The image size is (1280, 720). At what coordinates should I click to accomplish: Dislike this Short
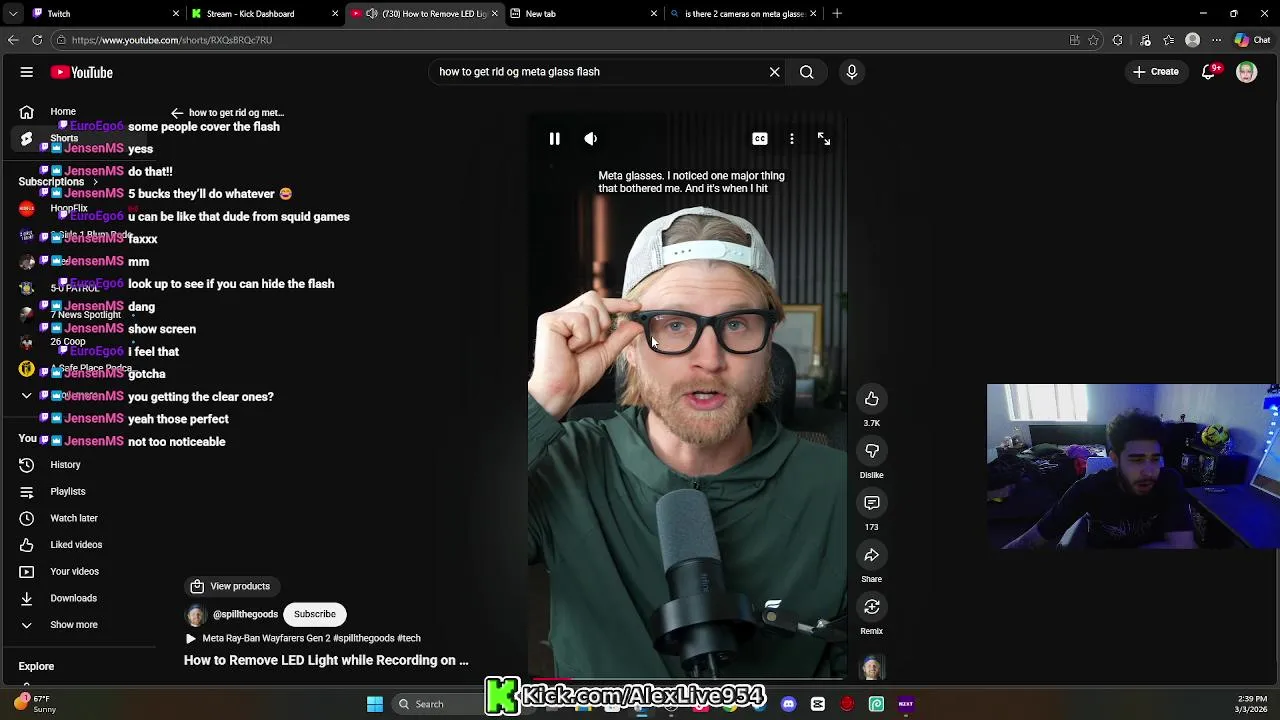(x=872, y=451)
